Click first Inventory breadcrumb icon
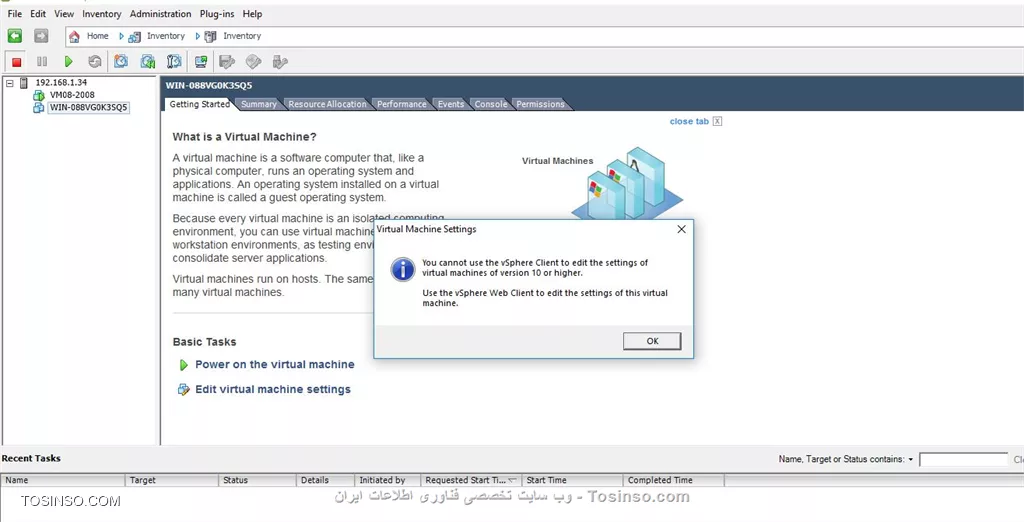1024x522 pixels. tap(135, 37)
